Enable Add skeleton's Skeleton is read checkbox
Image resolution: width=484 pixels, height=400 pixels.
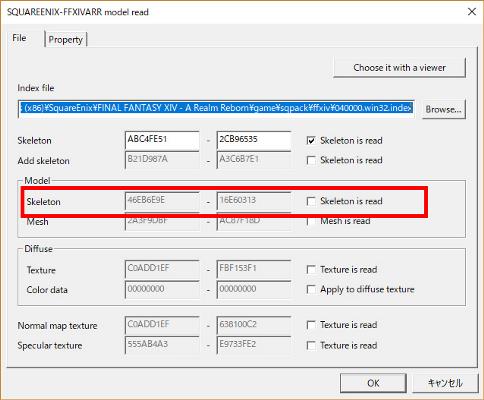(311, 160)
